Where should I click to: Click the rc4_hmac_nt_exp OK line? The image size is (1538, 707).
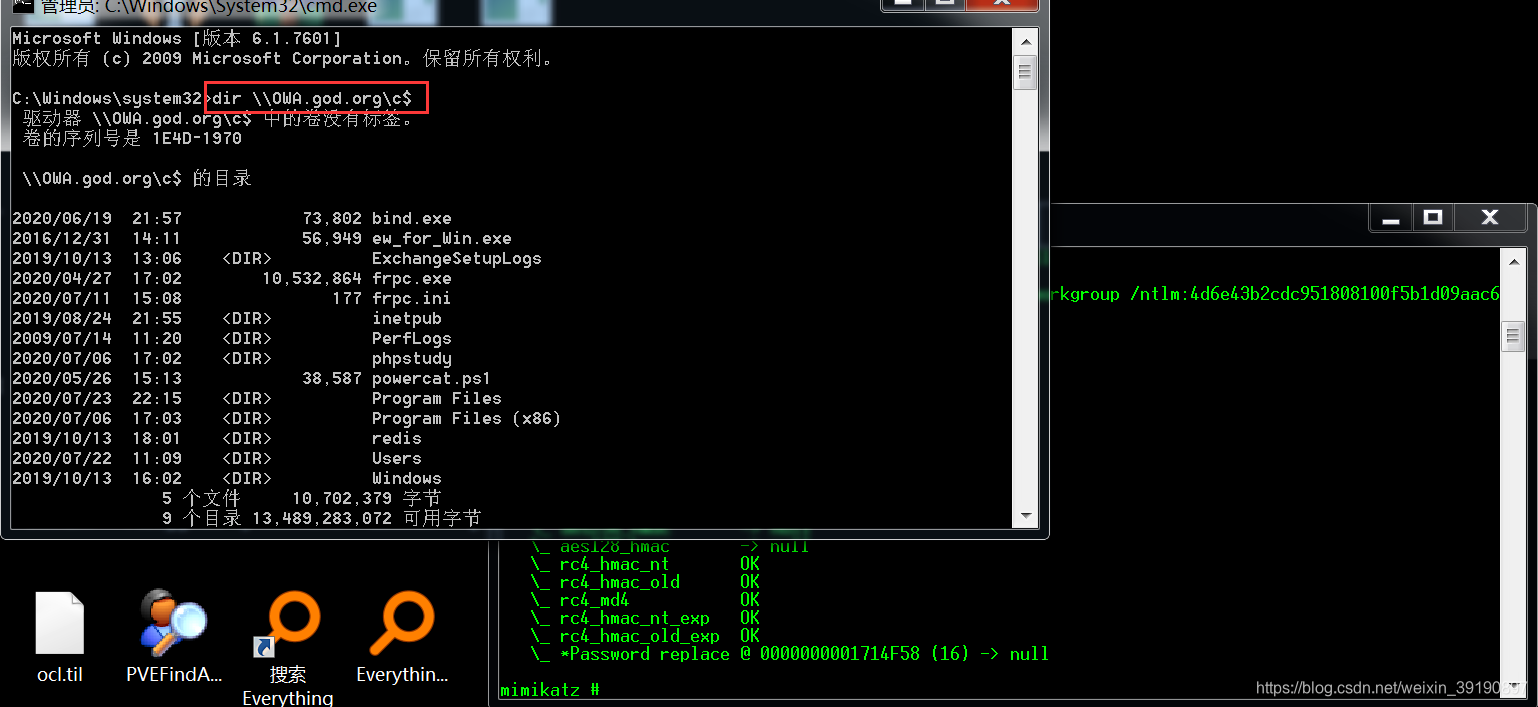tap(645, 618)
